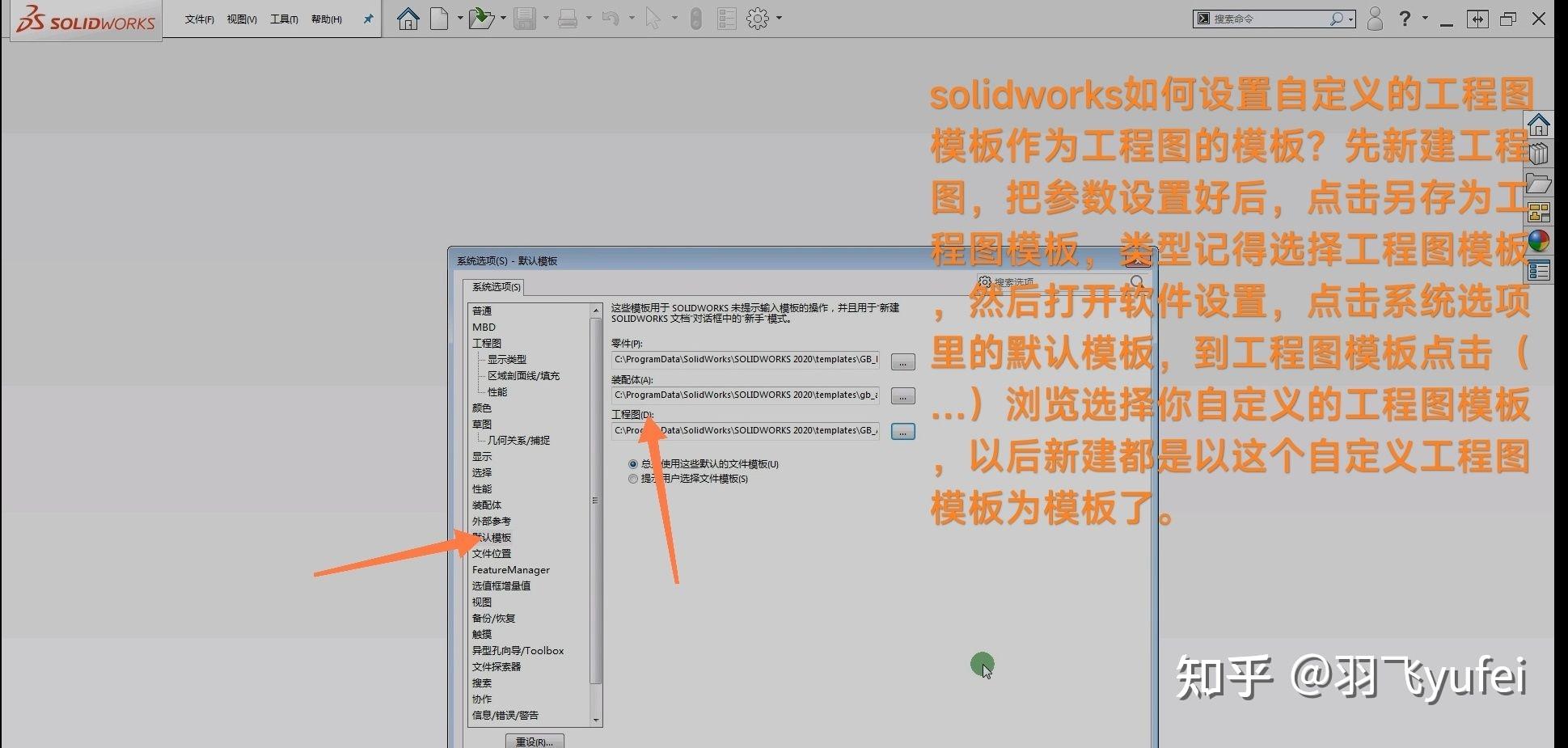1568x748 pixels.
Task: Browse for the 零件 template with its ... button
Action: coord(902,361)
